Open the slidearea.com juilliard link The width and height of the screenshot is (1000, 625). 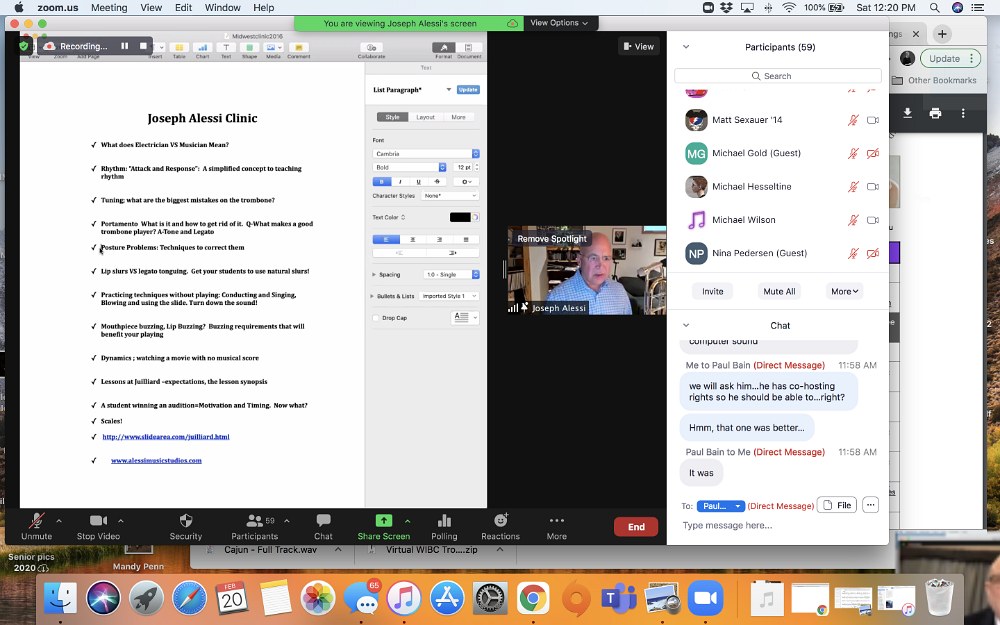coord(166,437)
